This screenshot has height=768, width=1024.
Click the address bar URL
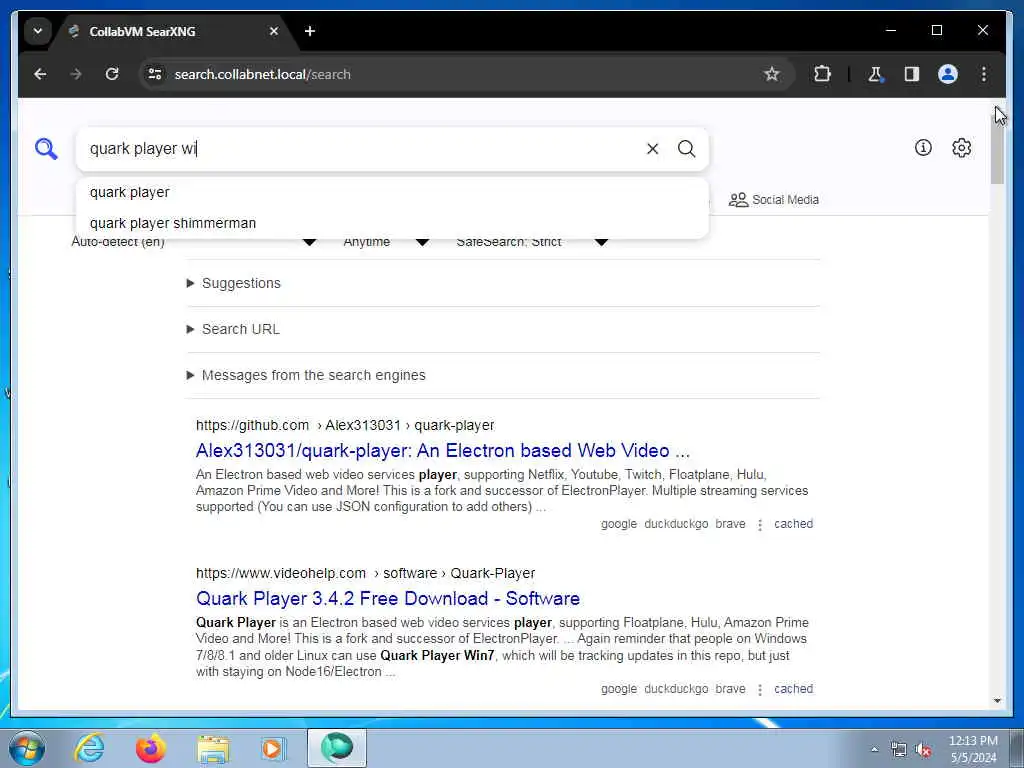click(x=262, y=74)
